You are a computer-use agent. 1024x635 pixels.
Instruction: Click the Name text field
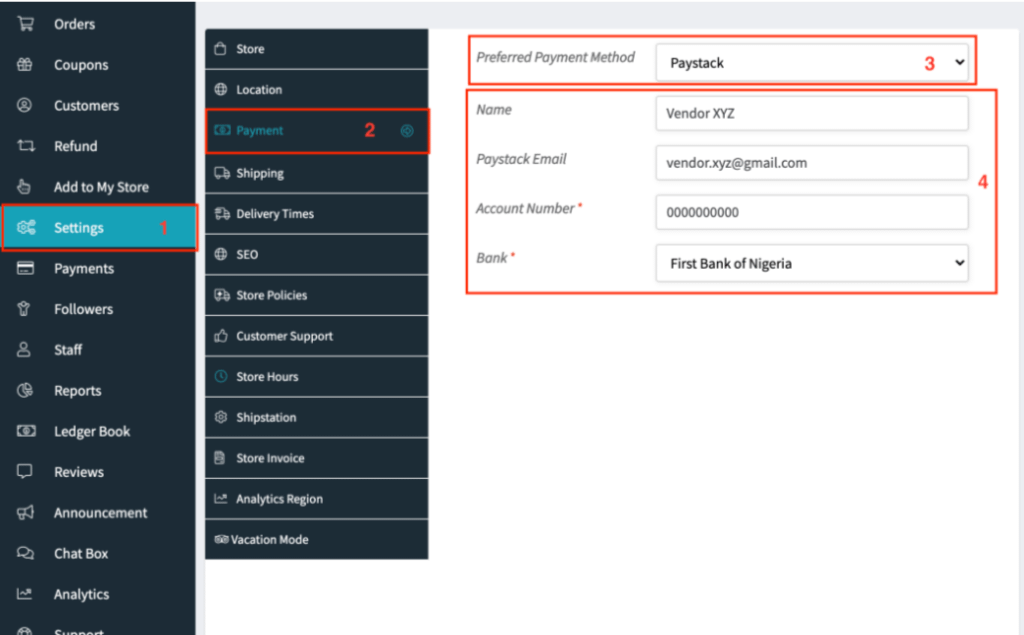pyautogui.click(x=812, y=113)
